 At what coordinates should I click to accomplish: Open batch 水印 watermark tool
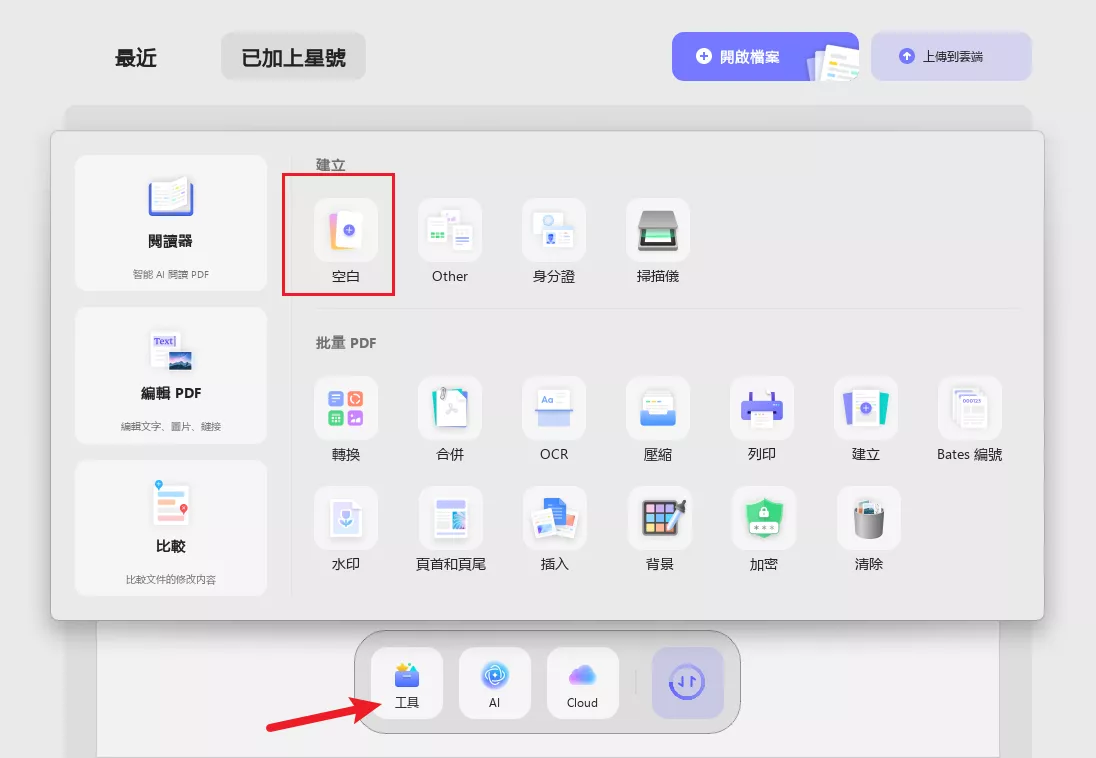(345, 518)
